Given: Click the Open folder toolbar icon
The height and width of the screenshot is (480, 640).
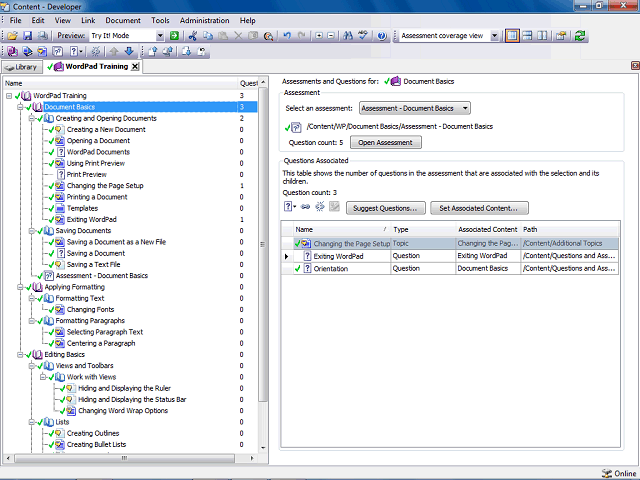Looking at the screenshot, I should pyautogui.click(x=12, y=36).
